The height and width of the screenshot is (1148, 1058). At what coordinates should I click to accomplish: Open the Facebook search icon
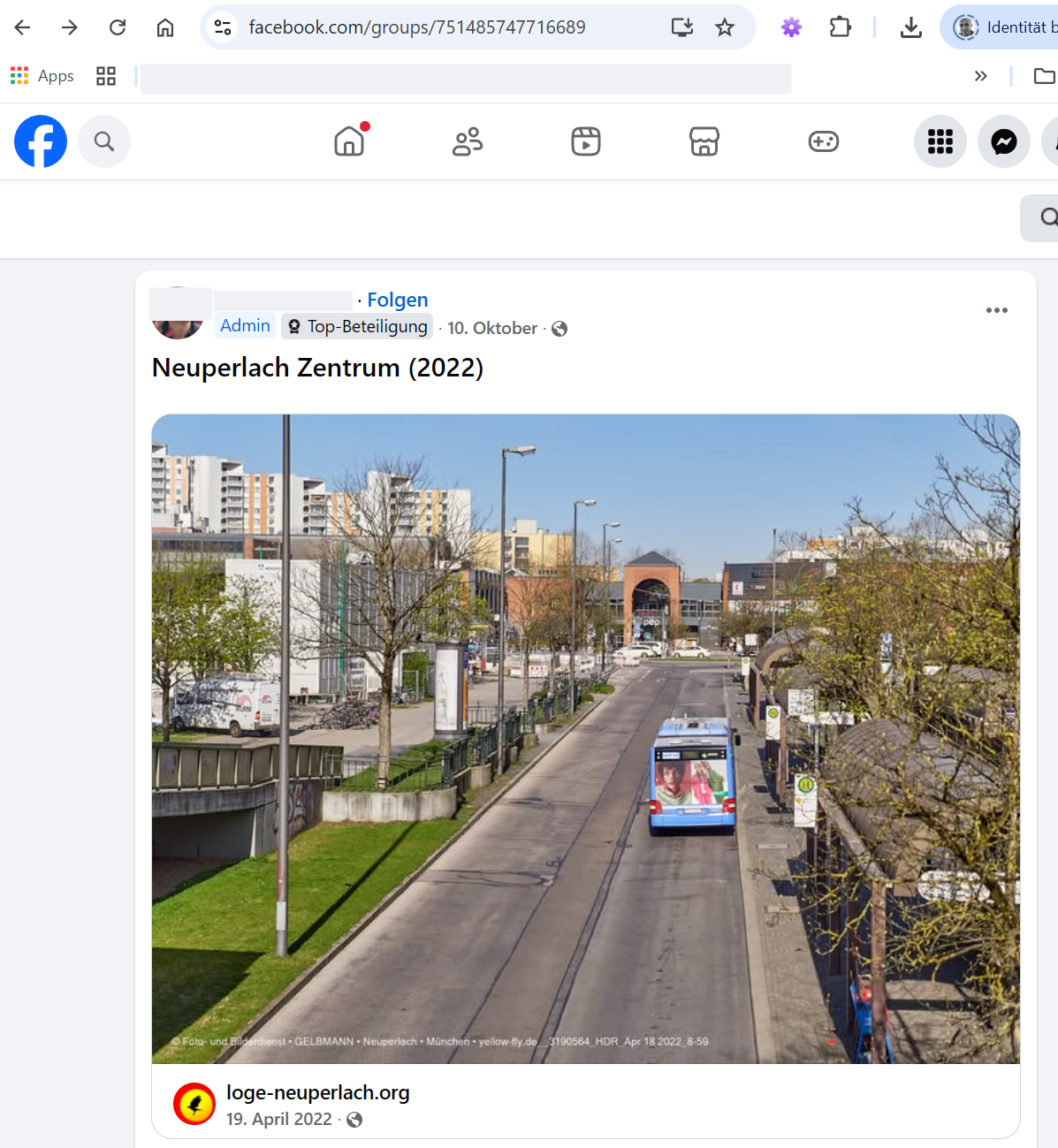[x=104, y=141]
